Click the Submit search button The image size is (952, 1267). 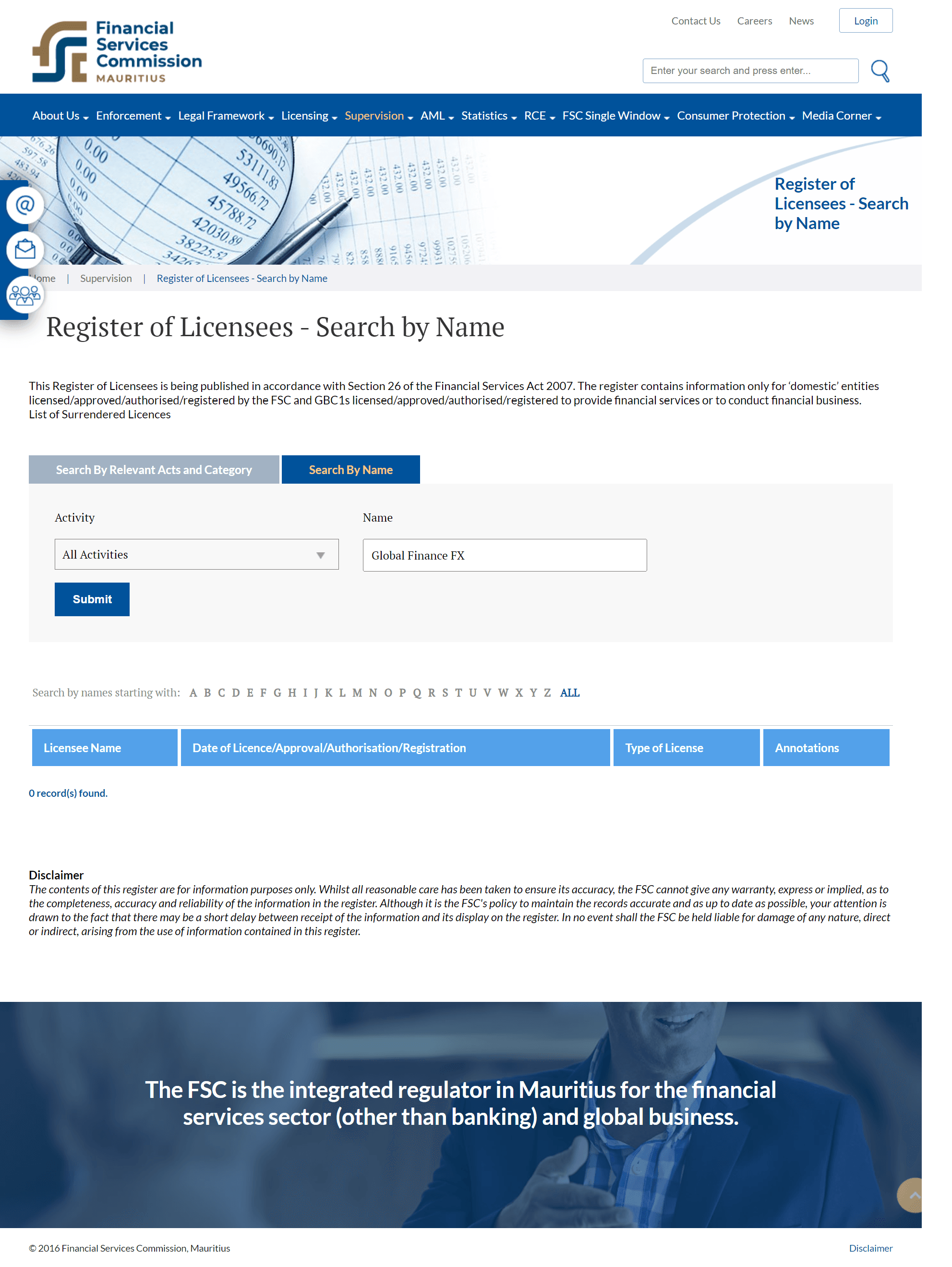[x=91, y=598]
